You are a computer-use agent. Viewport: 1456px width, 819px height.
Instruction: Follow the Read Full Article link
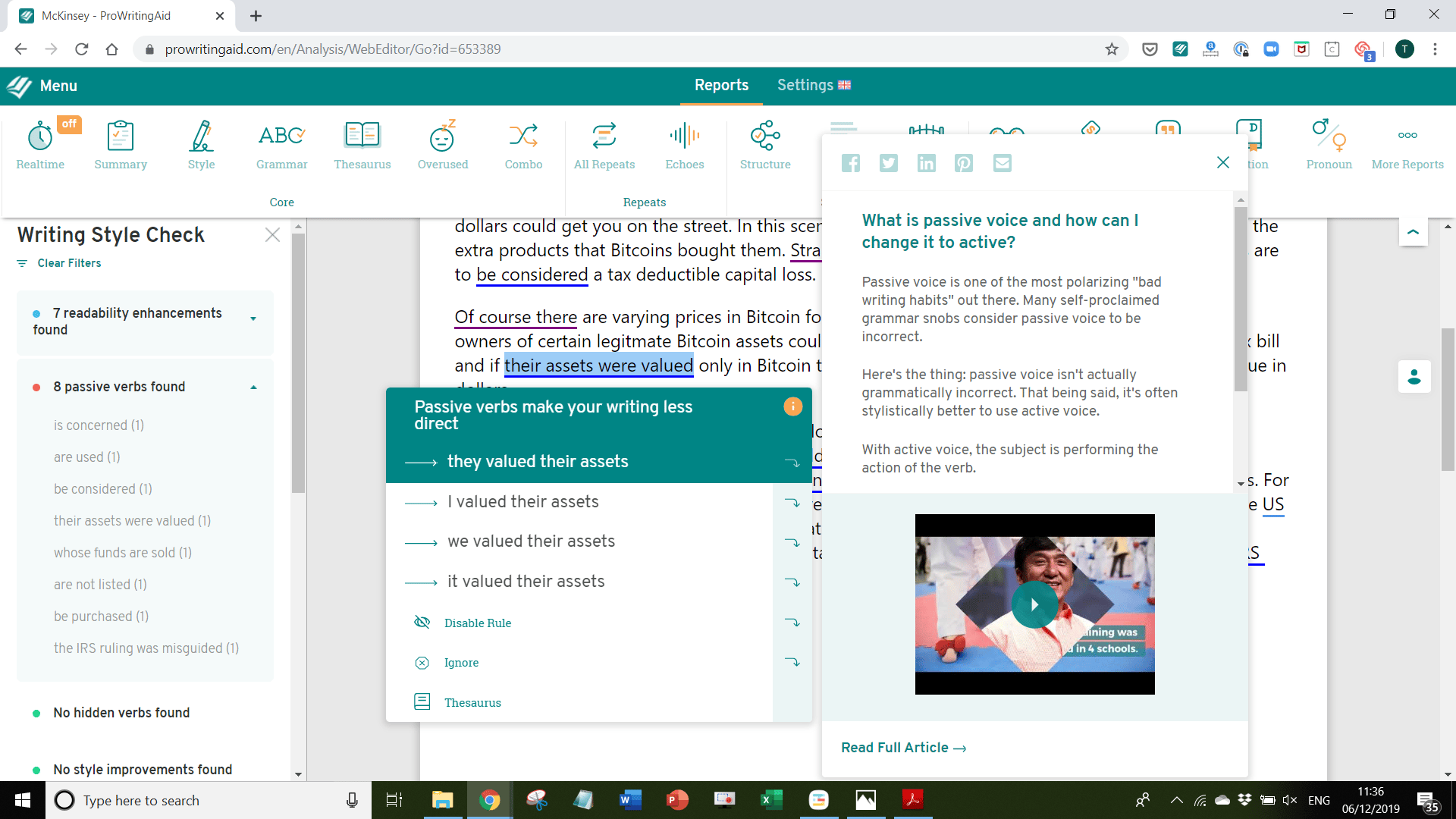902,748
